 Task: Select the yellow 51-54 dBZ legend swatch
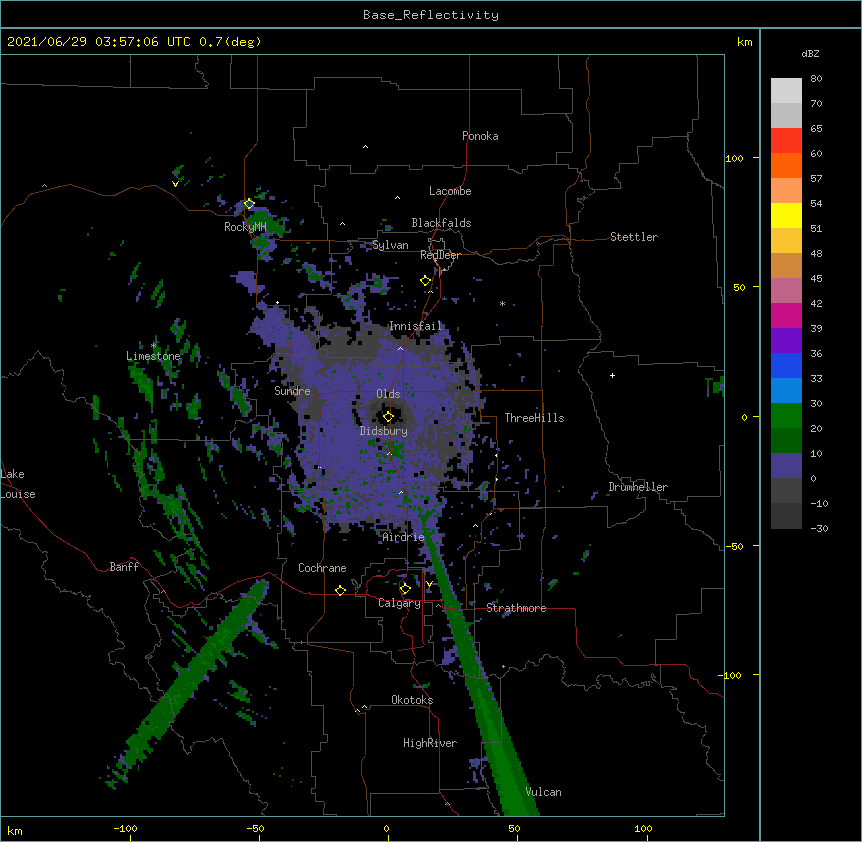click(786, 215)
